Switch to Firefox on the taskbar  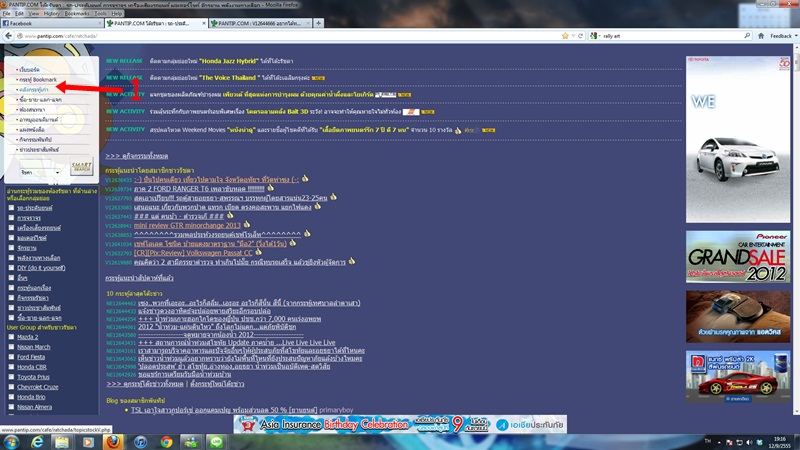click(x=113, y=442)
